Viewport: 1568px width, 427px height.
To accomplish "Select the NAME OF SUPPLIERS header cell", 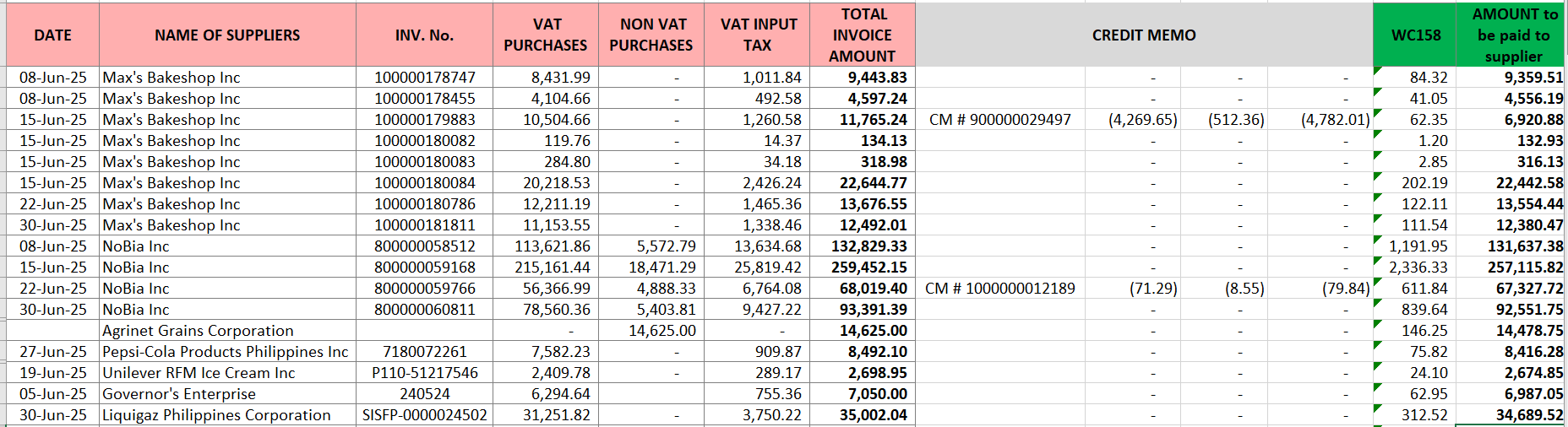I will [x=227, y=35].
